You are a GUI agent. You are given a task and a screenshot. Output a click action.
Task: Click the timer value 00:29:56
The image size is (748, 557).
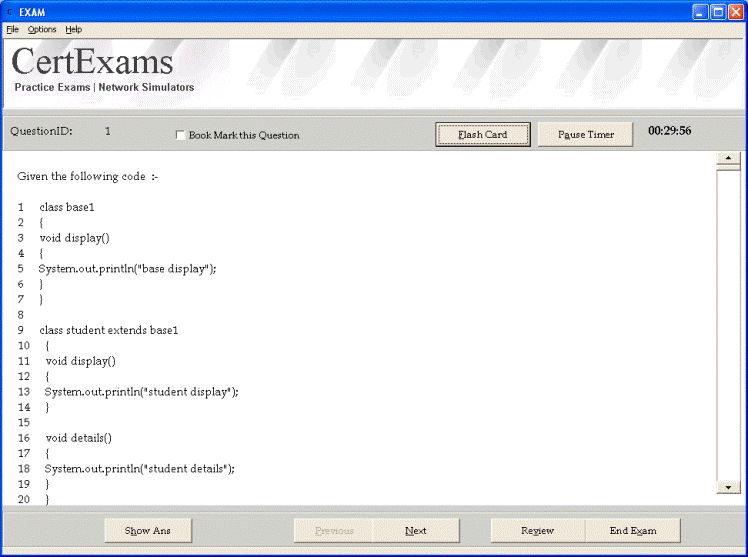click(669, 131)
